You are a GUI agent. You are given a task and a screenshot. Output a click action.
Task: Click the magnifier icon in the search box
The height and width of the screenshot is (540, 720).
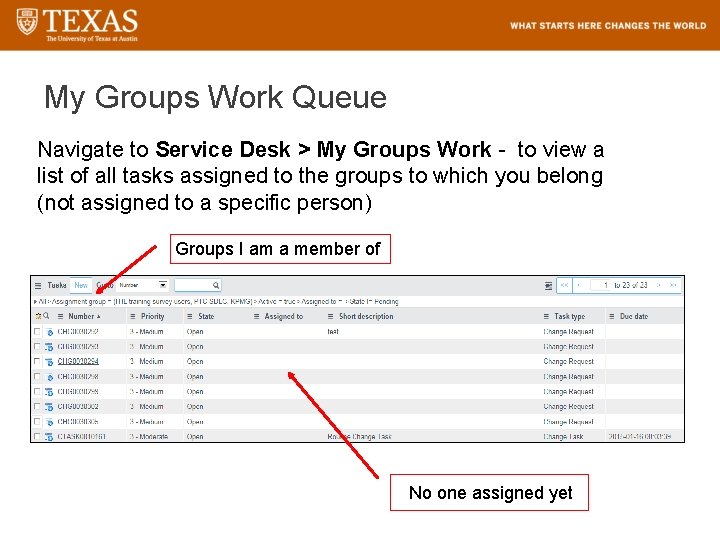[216, 286]
